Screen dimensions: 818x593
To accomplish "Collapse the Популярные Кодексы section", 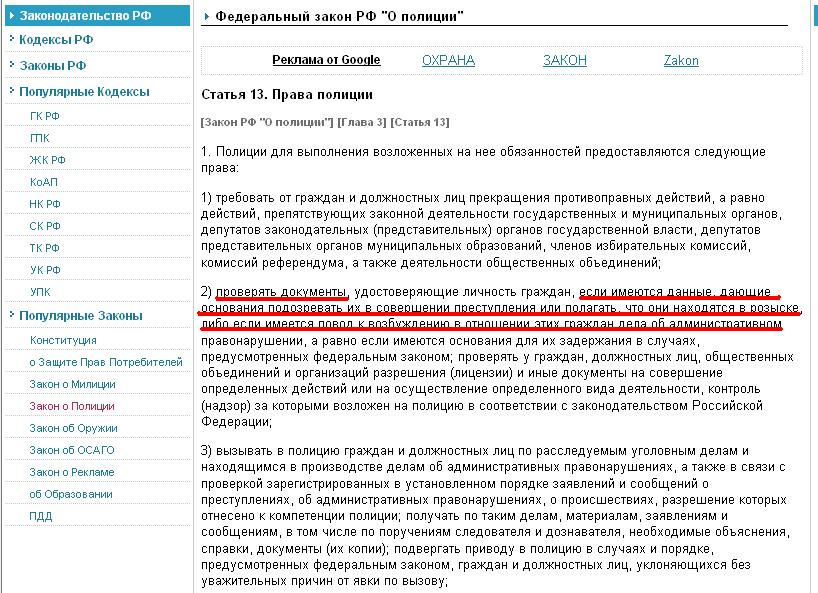I will click(84, 91).
